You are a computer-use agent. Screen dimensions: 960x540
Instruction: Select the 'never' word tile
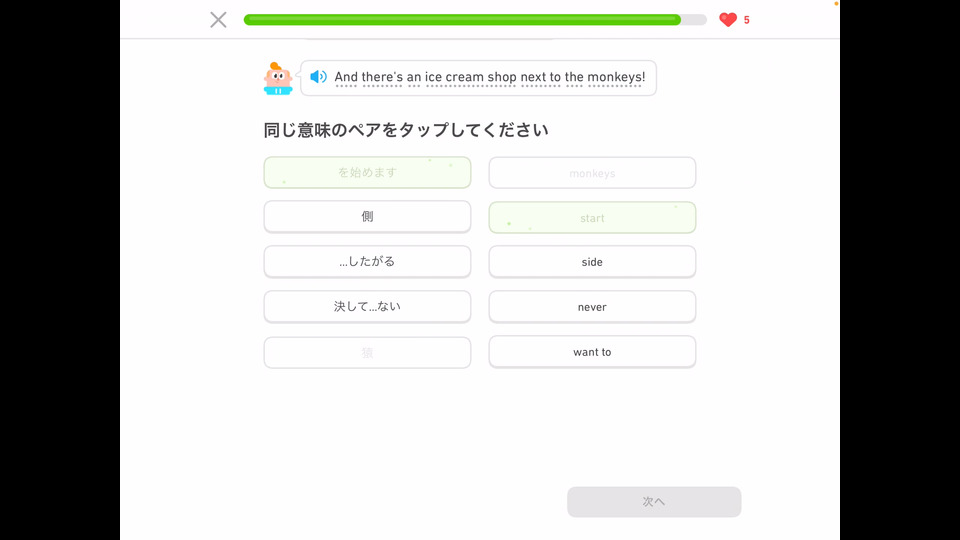pyautogui.click(x=592, y=307)
